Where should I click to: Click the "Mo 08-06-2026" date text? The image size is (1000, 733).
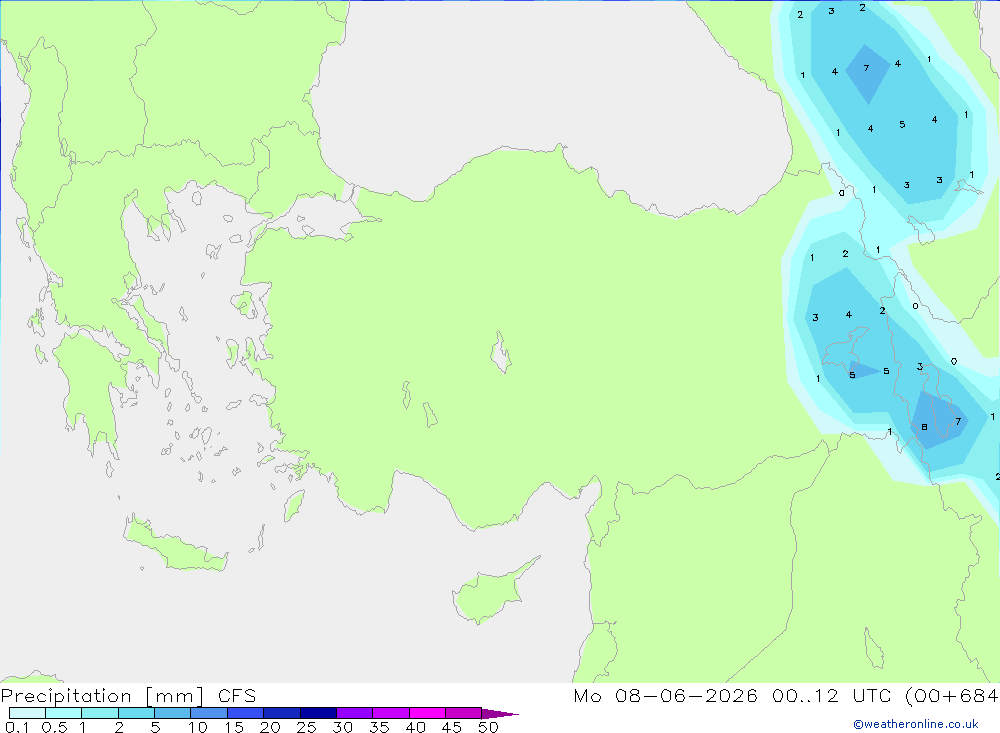[665, 695]
